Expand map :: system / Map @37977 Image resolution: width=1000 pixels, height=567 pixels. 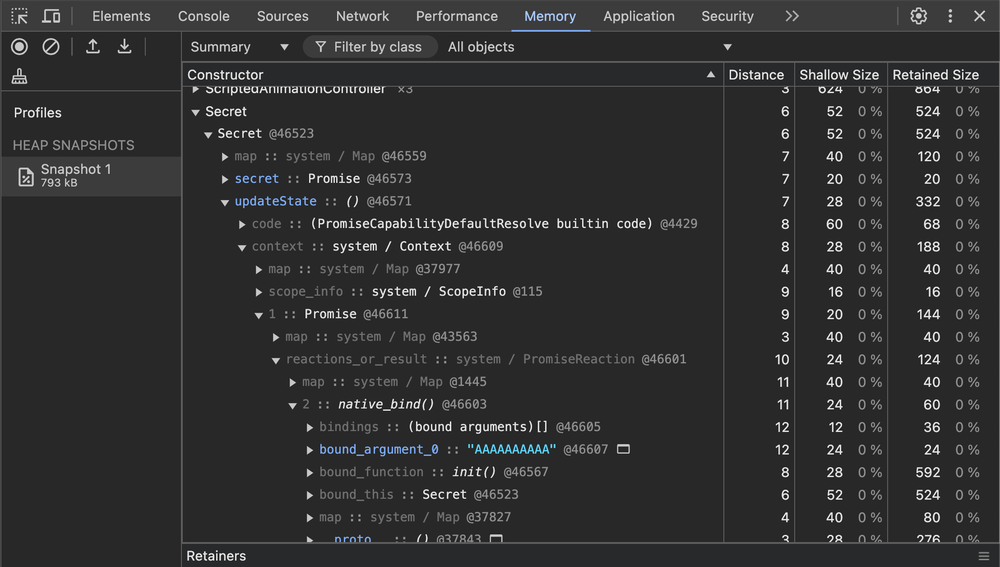tap(258, 270)
